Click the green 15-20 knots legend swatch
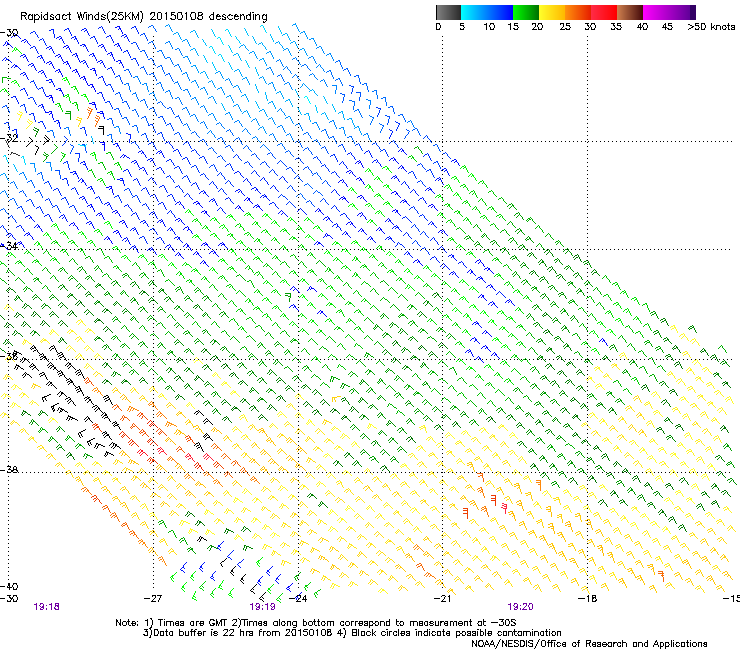Screen dimensions: 740x650 [526, 12]
